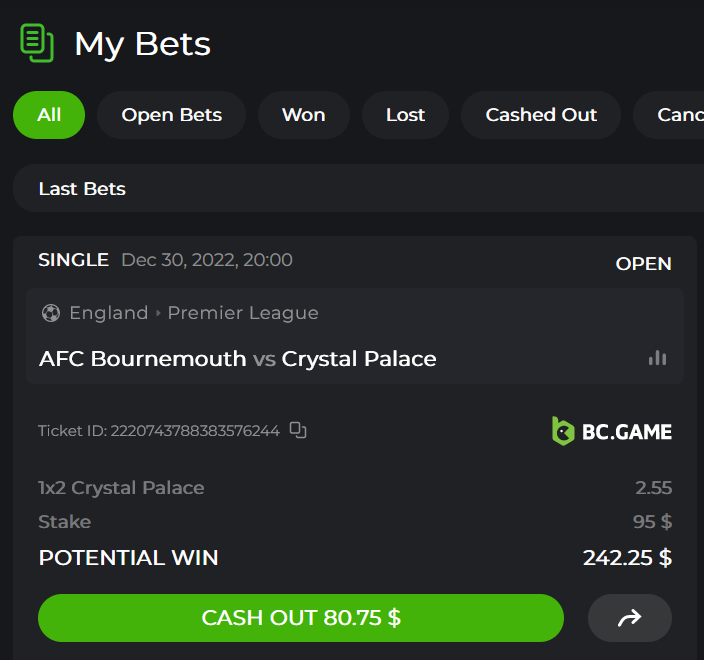The height and width of the screenshot is (660, 704).
Task: Click the OPEN status label
Action: (x=643, y=264)
